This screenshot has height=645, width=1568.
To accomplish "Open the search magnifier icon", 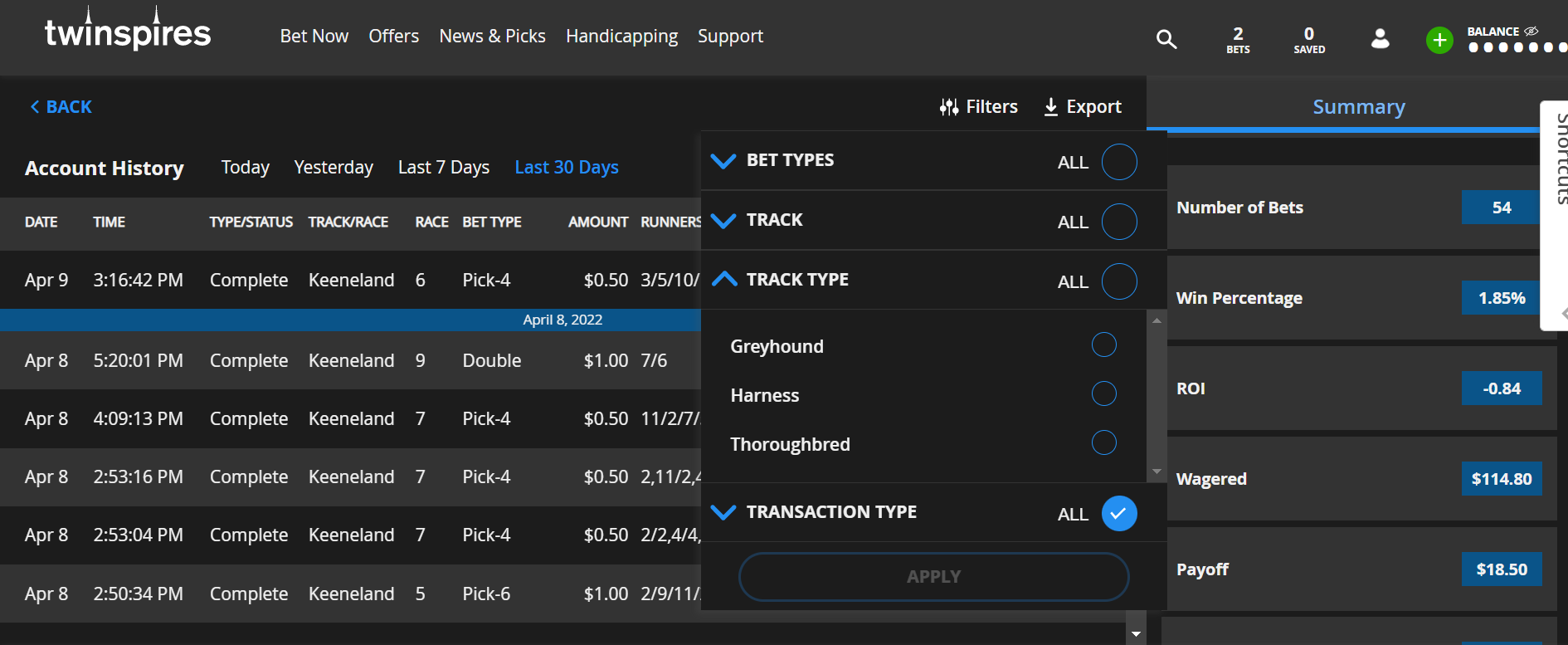I will click(x=1166, y=39).
